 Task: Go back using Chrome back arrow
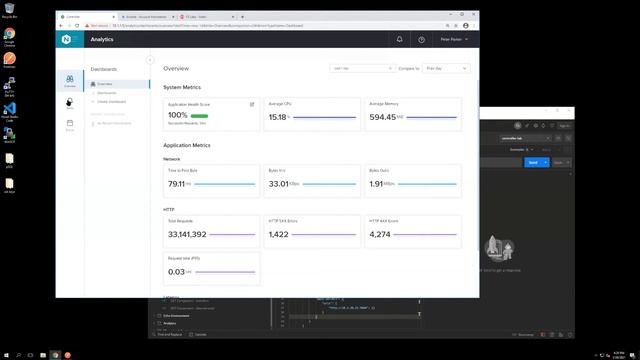[x=61, y=26]
